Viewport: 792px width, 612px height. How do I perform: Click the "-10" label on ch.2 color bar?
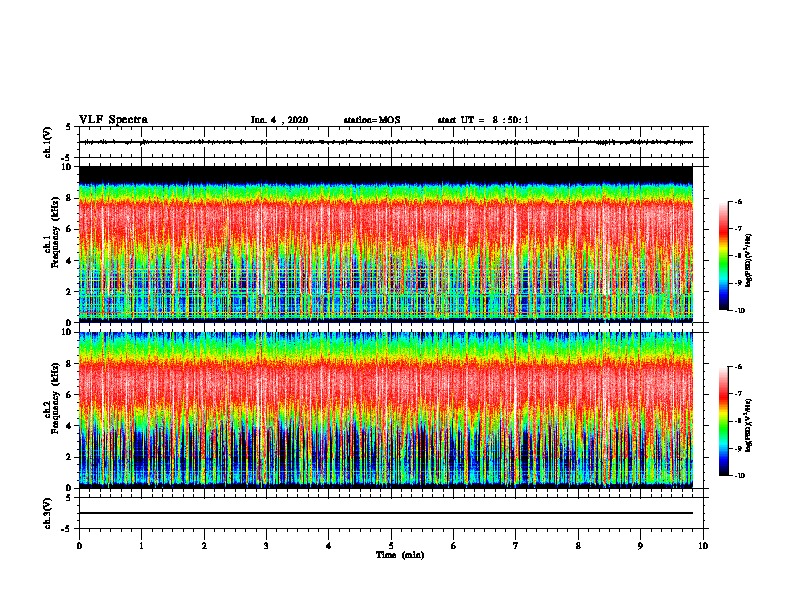tap(740, 476)
